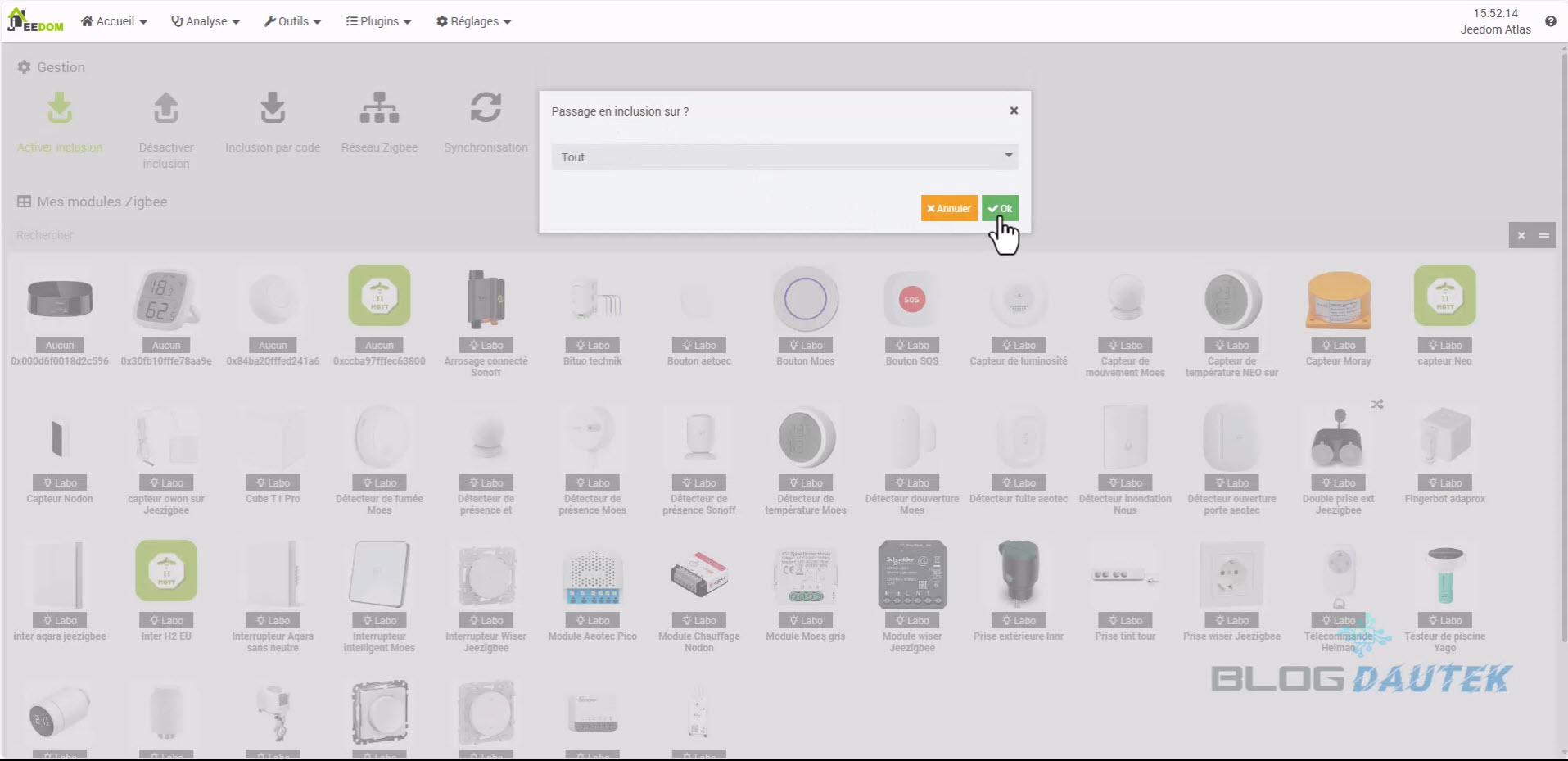
Task: Open the Analyse menu
Action: click(205, 21)
